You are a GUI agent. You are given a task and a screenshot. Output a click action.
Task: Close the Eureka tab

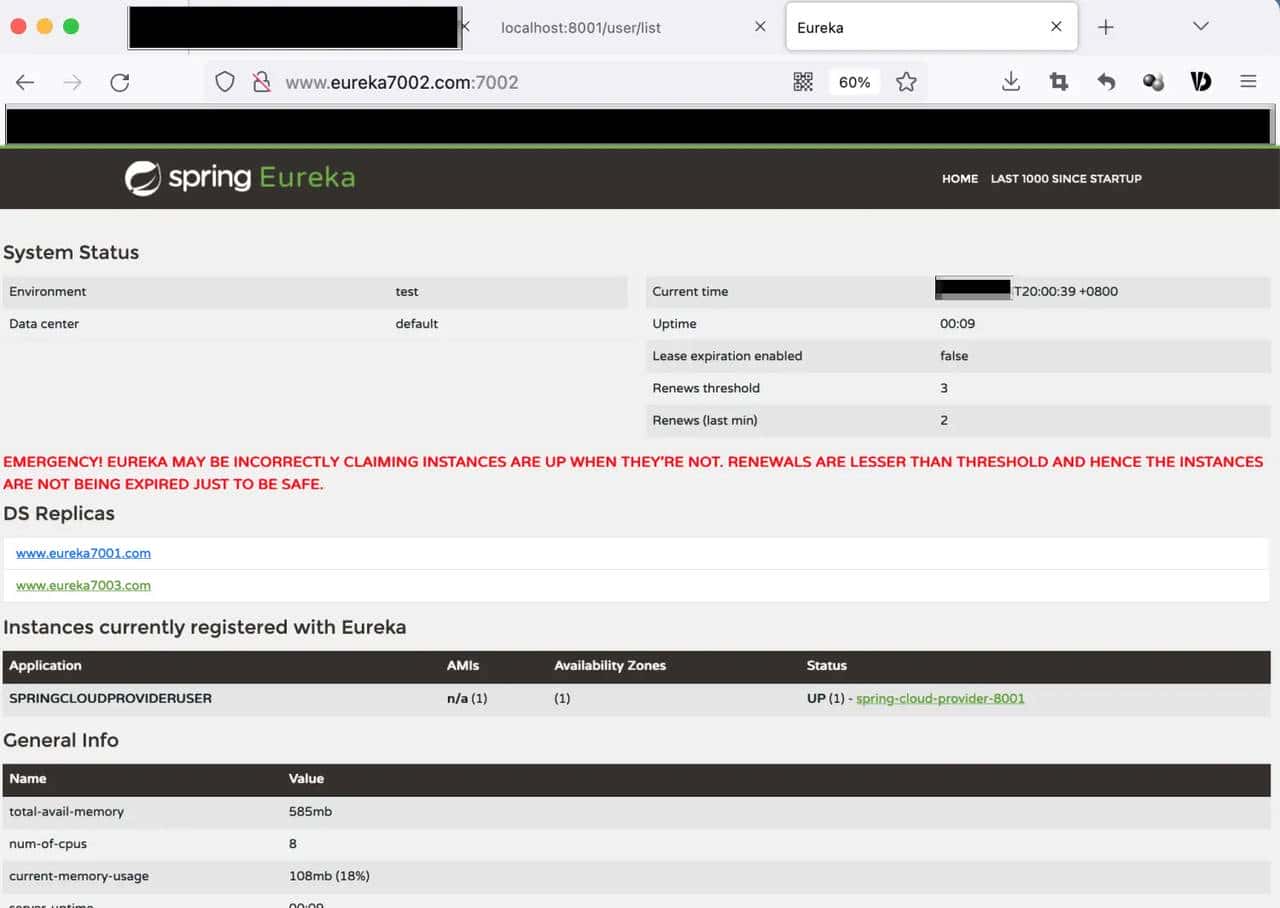pos(1056,27)
